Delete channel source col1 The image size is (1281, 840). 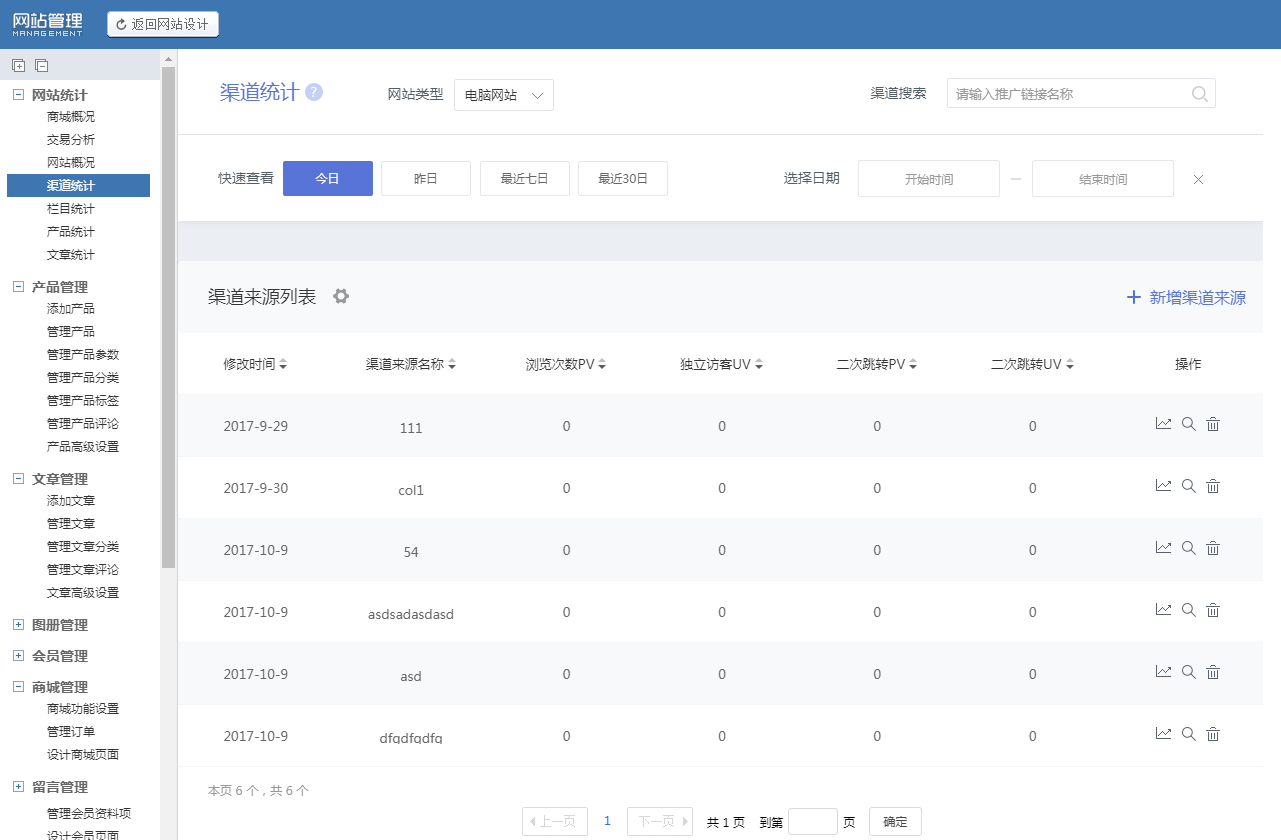click(x=1213, y=486)
